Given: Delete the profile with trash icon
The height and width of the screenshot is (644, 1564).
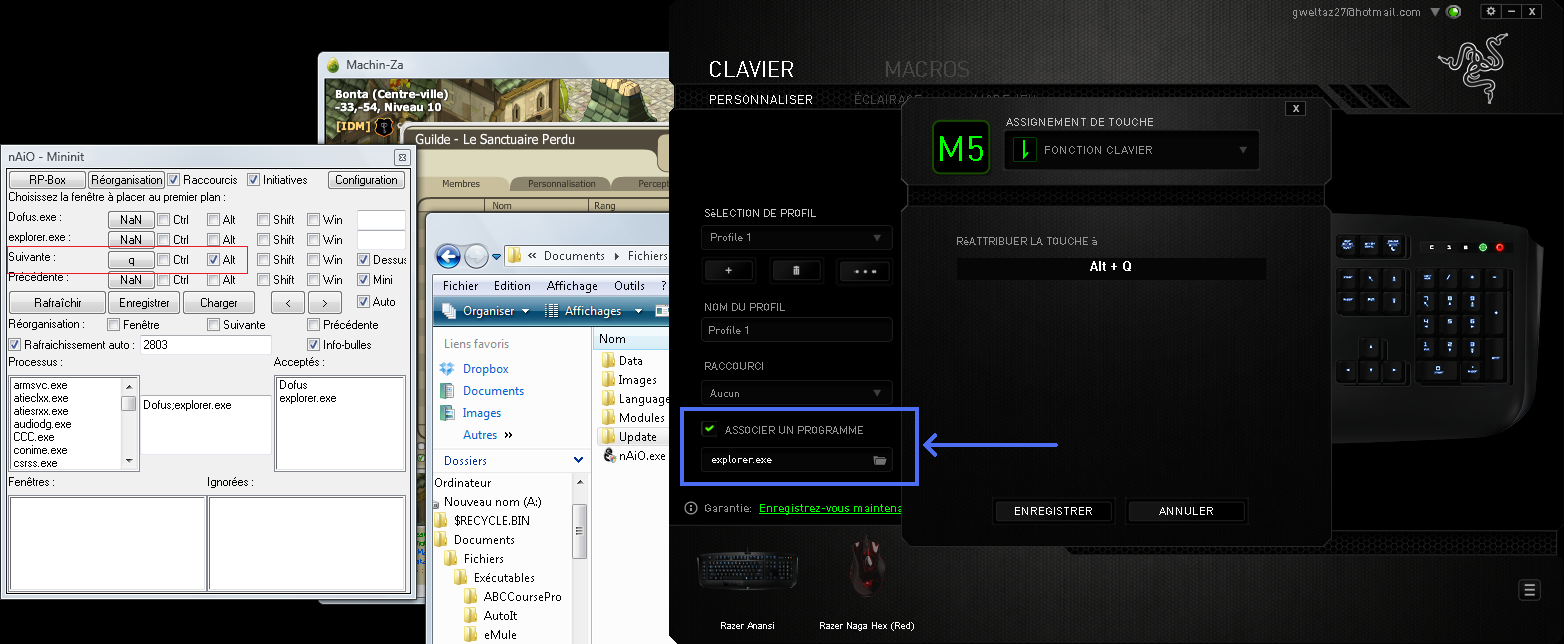Looking at the screenshot, I should pyautogui.click(x=796, y=271).
